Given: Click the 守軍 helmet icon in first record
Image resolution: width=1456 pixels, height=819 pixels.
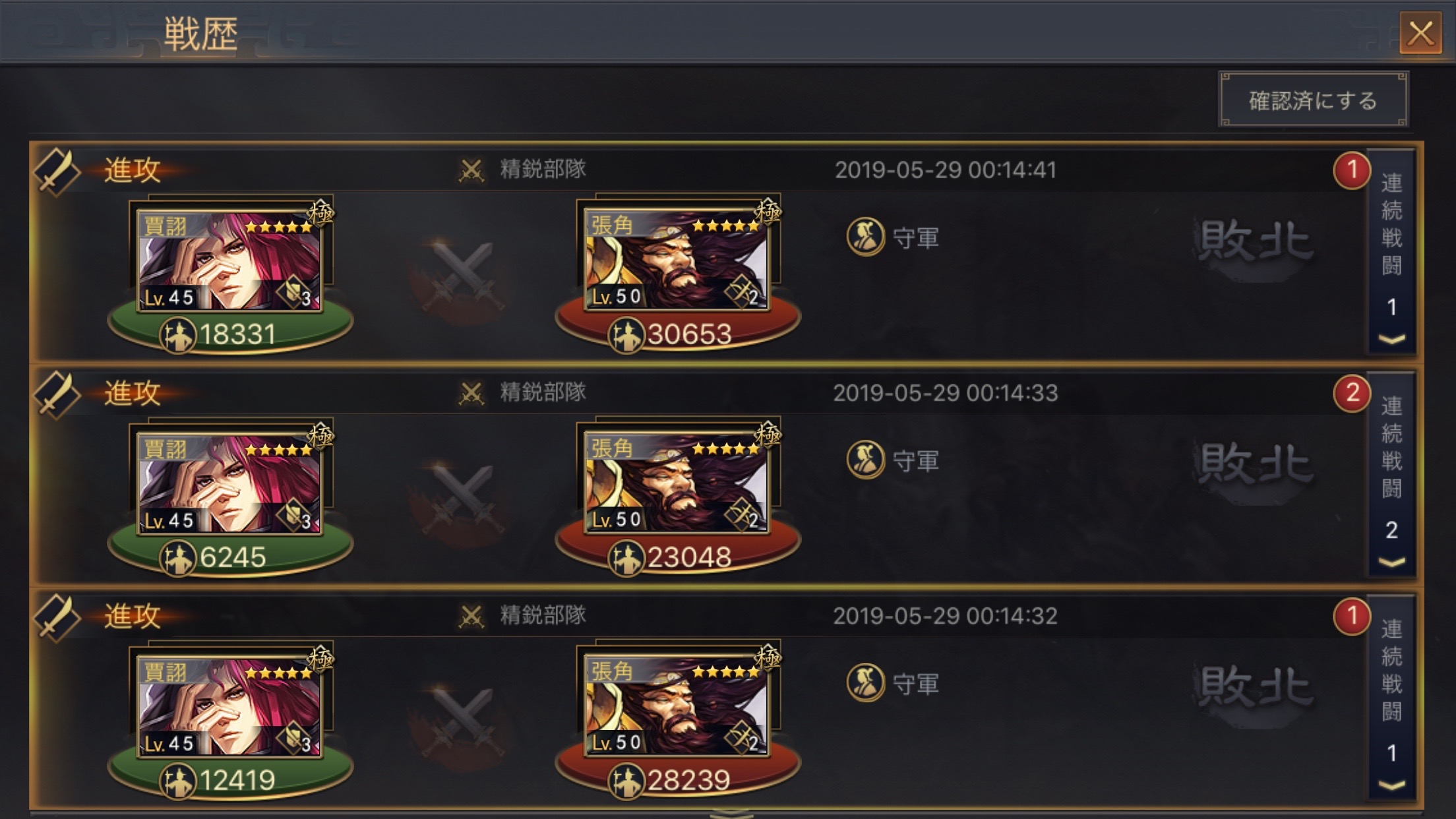Looking at the screenshot, I should click(865, 237).
